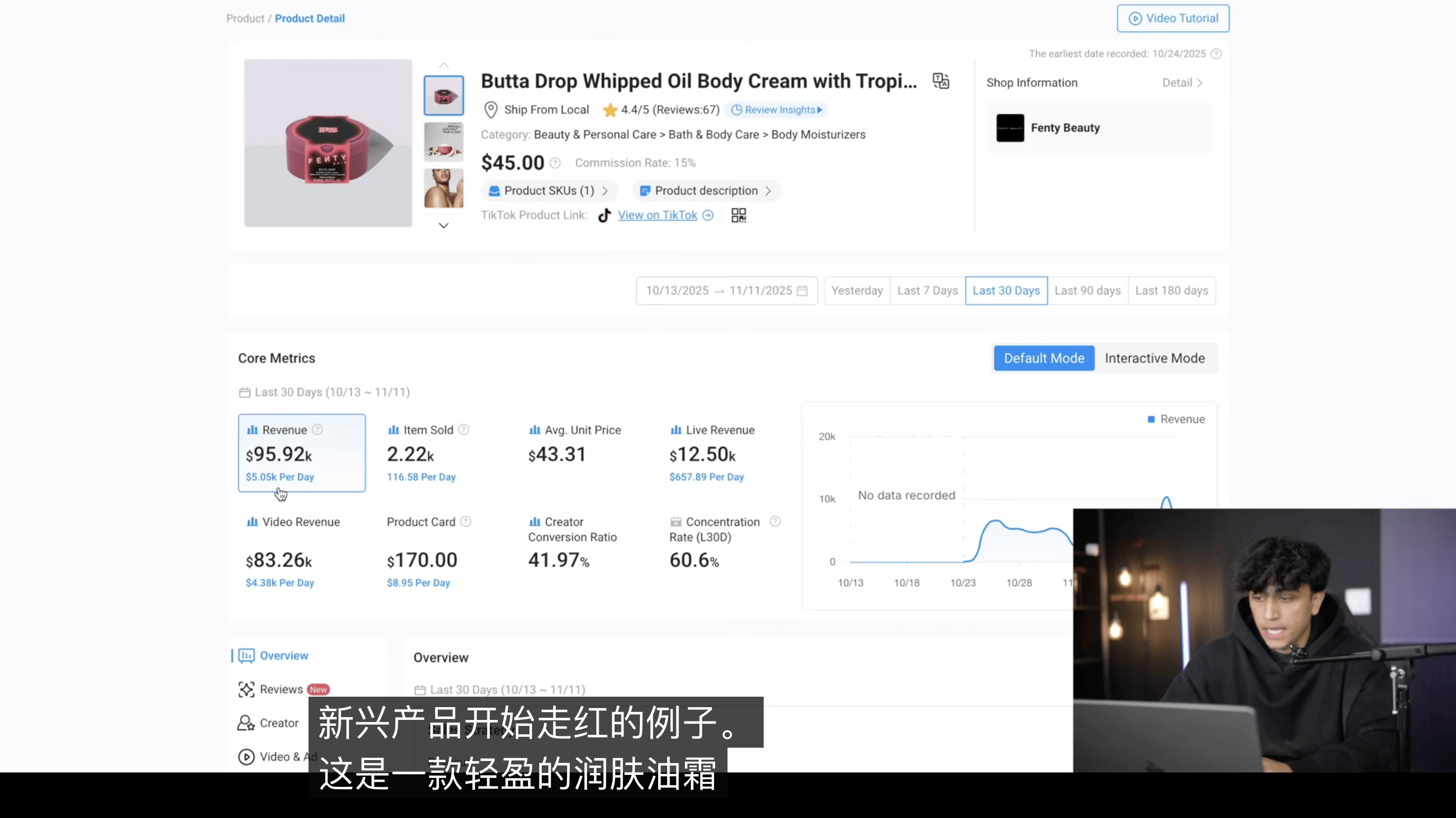Select the Video Revenue metric card
The width and height of the screenshot is (1456, 818).
(x=302, y=552)
